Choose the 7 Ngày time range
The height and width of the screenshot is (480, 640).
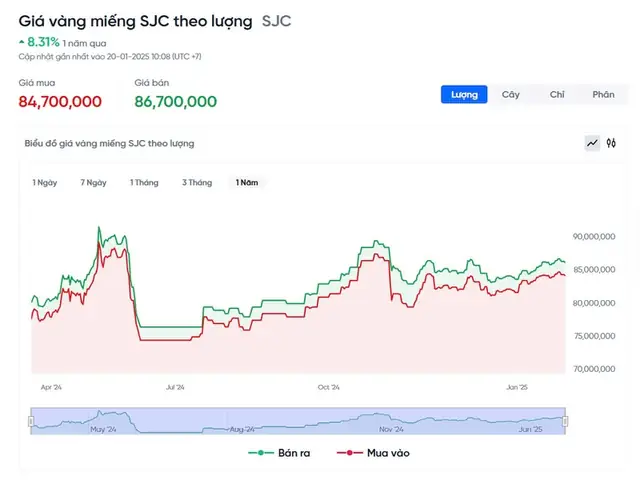93,182
